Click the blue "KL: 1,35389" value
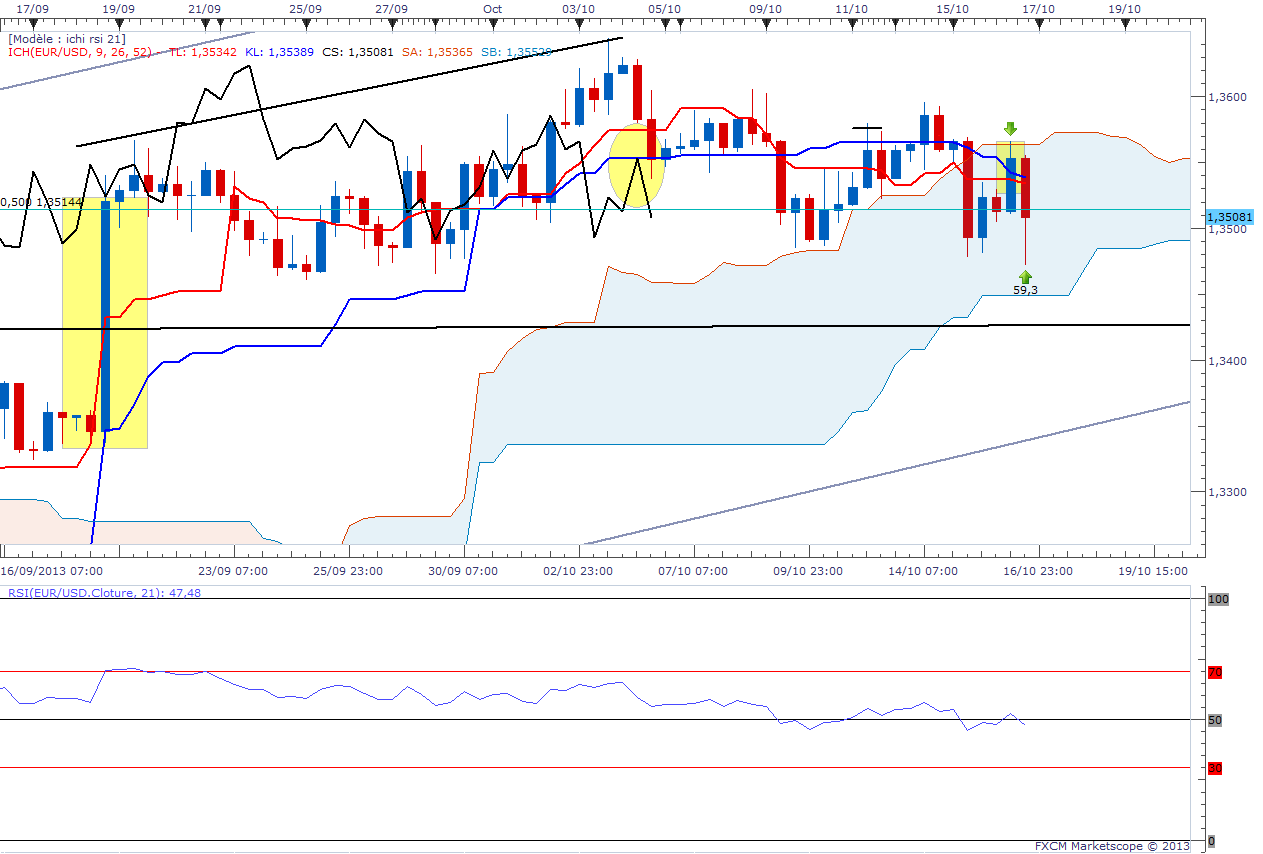 (x=280, y=52)
